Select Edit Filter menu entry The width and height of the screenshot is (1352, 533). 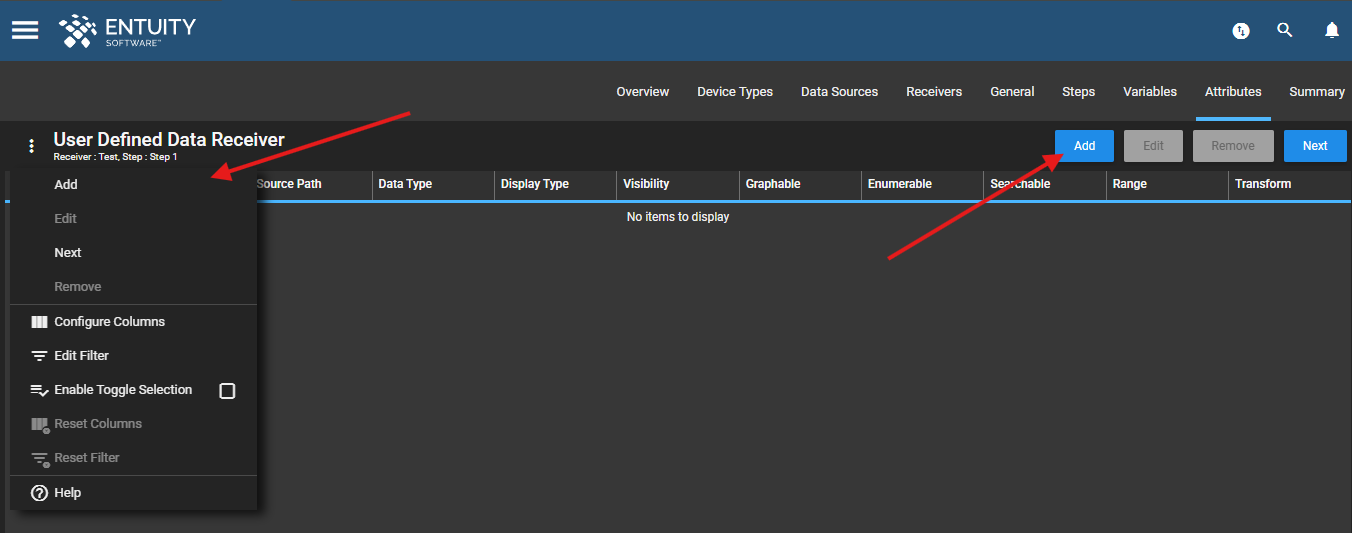(x=133, y=356)
